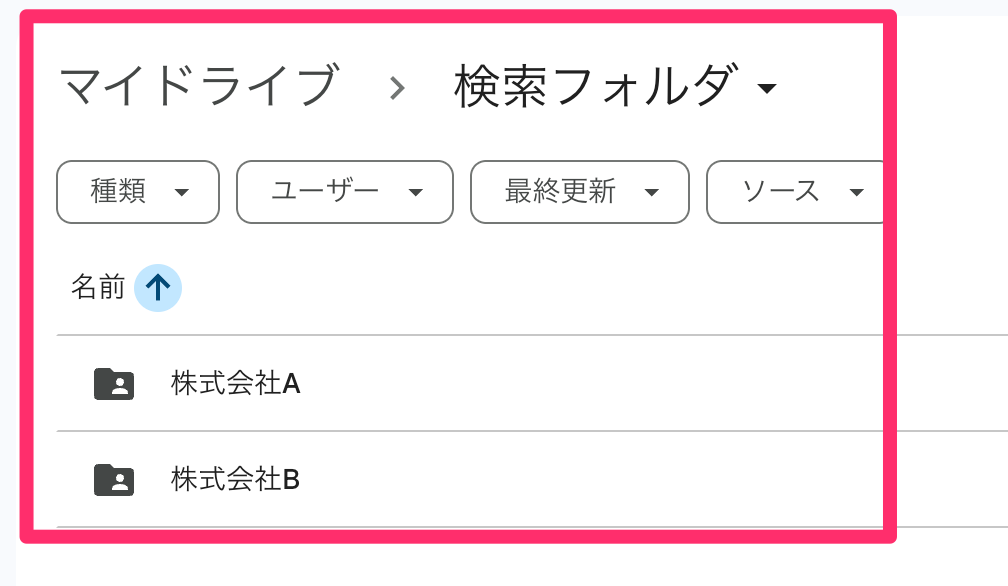Click empty space in the 株式会社B row
The height and width of the screenshot is (586, 1008).
pos(600,480)
